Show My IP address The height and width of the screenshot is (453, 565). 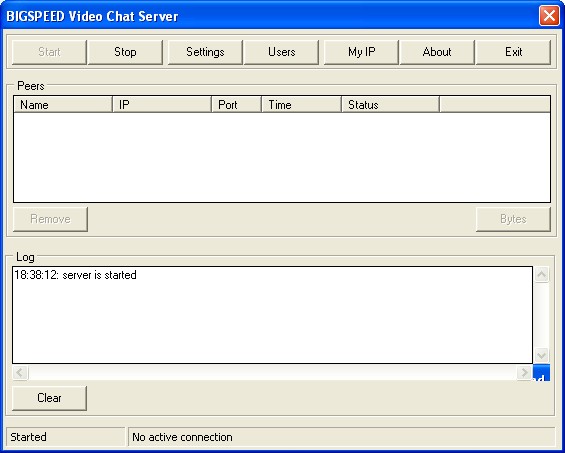click(x=361, y=52)
